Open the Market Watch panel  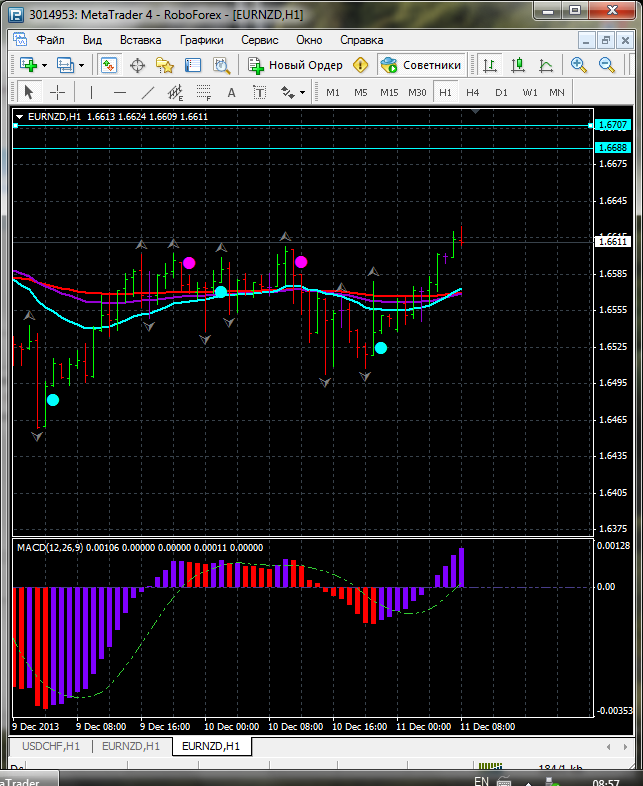pos(108,65)
